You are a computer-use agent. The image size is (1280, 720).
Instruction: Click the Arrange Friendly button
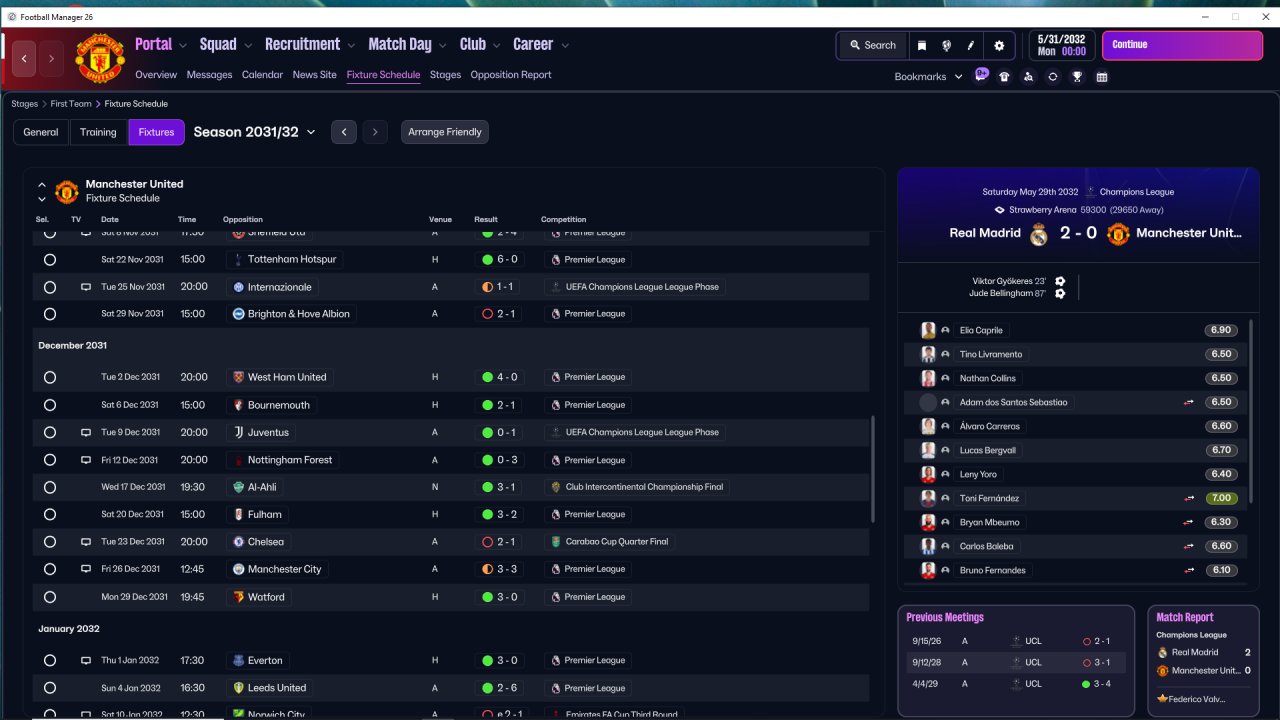point(445,132)
